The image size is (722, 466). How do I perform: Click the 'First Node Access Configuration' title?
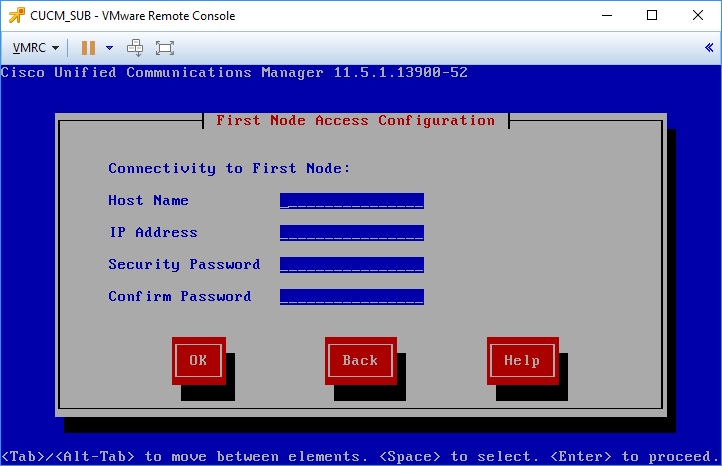coord(355,121)
